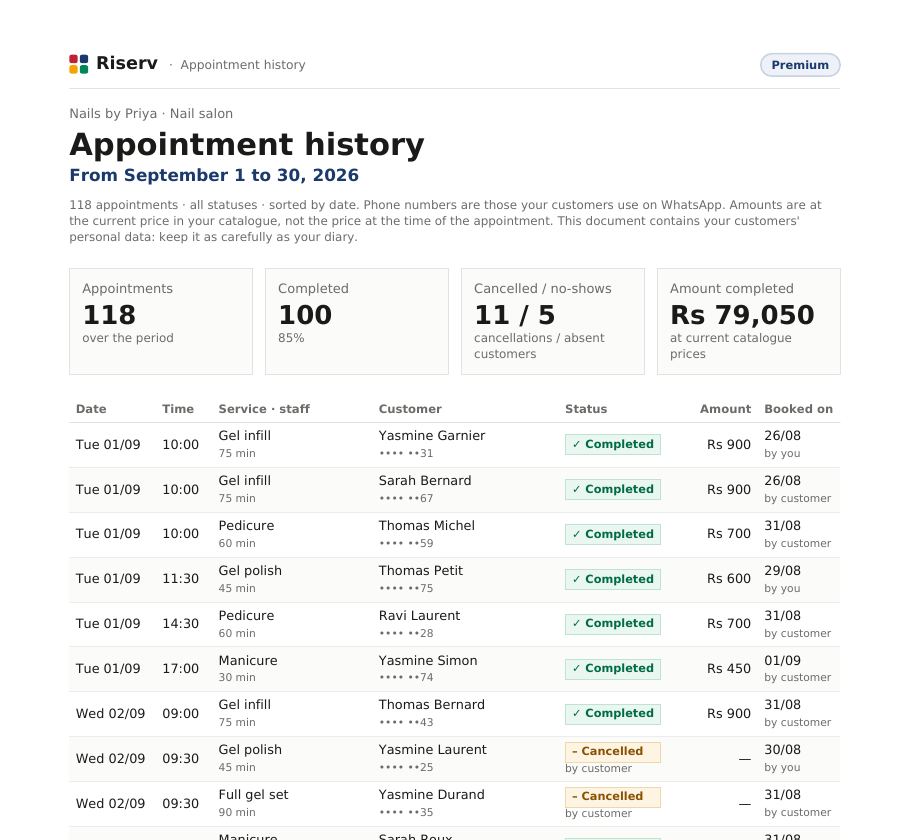Click the 11:30 time in Thomas Petit's row
Screen dimensions: 910x840
pyautogui.click(x=180, y=579)
